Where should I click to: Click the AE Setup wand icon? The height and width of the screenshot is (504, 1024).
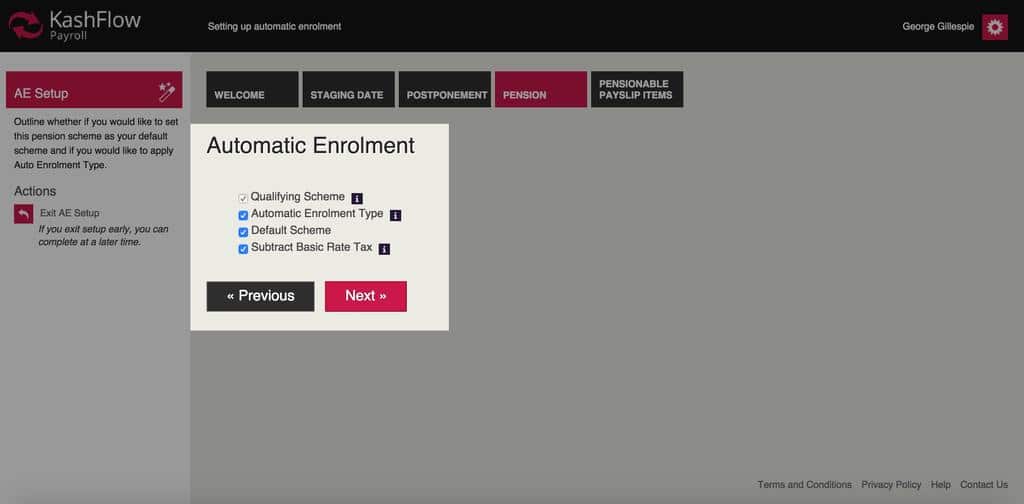pos(166,93)
